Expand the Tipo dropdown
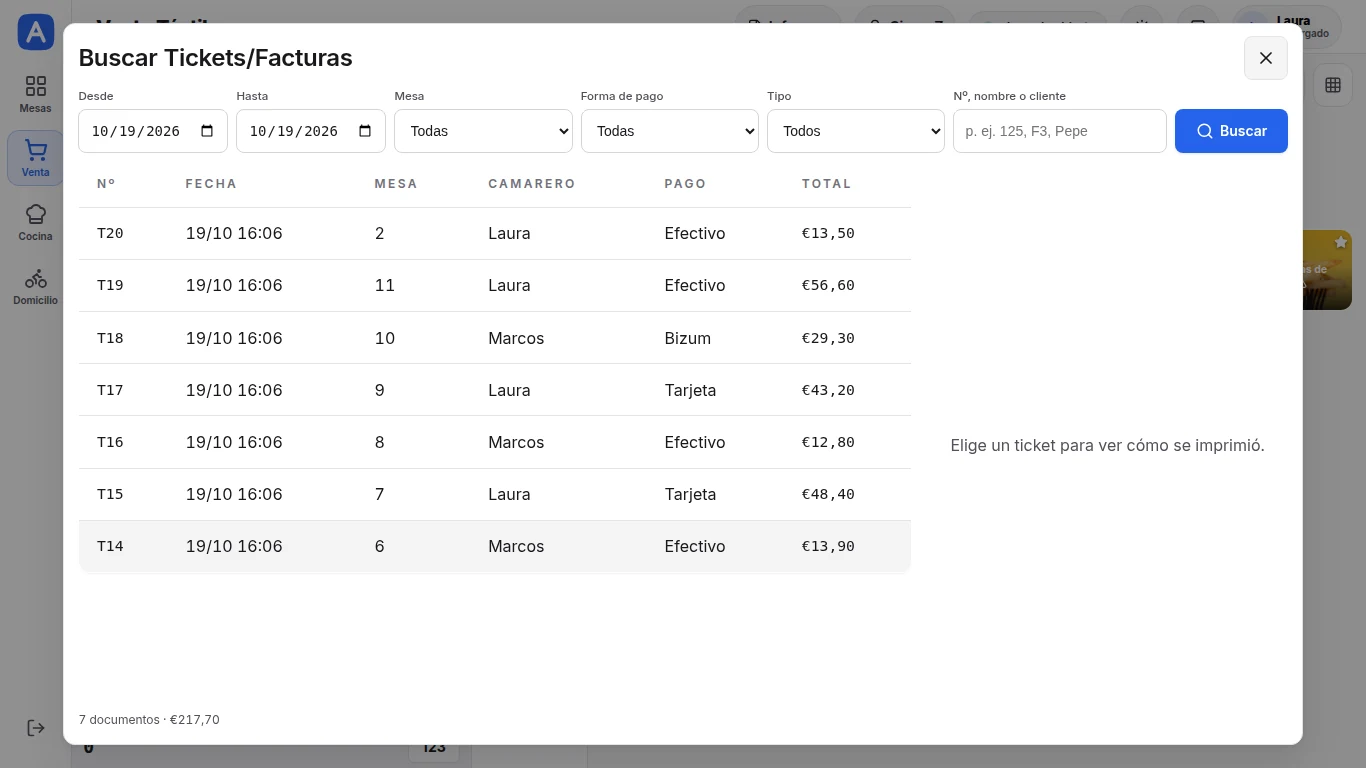The width and height of the screenshot is (1366, 768). pyautogui.click(x=856, y=131)
